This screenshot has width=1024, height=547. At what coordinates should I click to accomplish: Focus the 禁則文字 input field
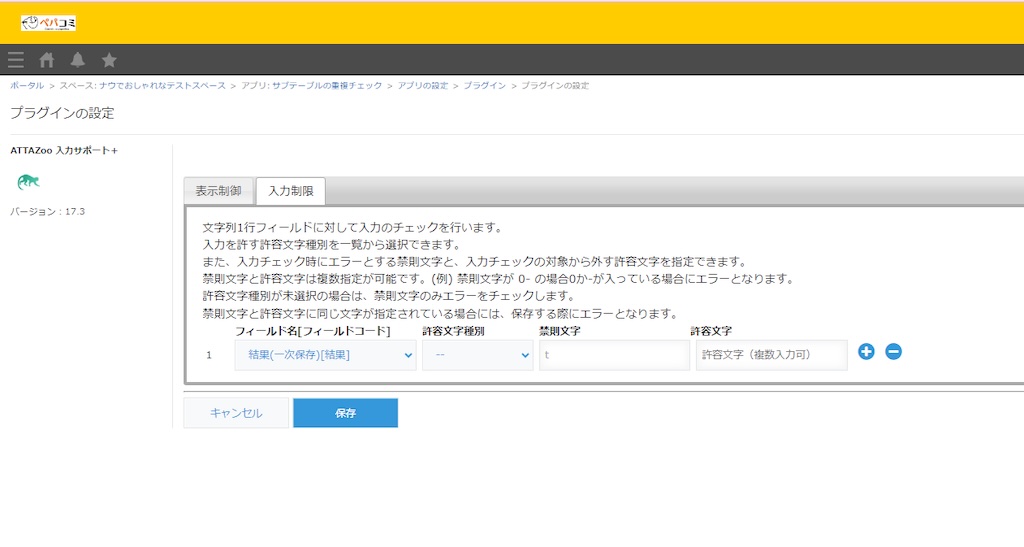point(614,355)
